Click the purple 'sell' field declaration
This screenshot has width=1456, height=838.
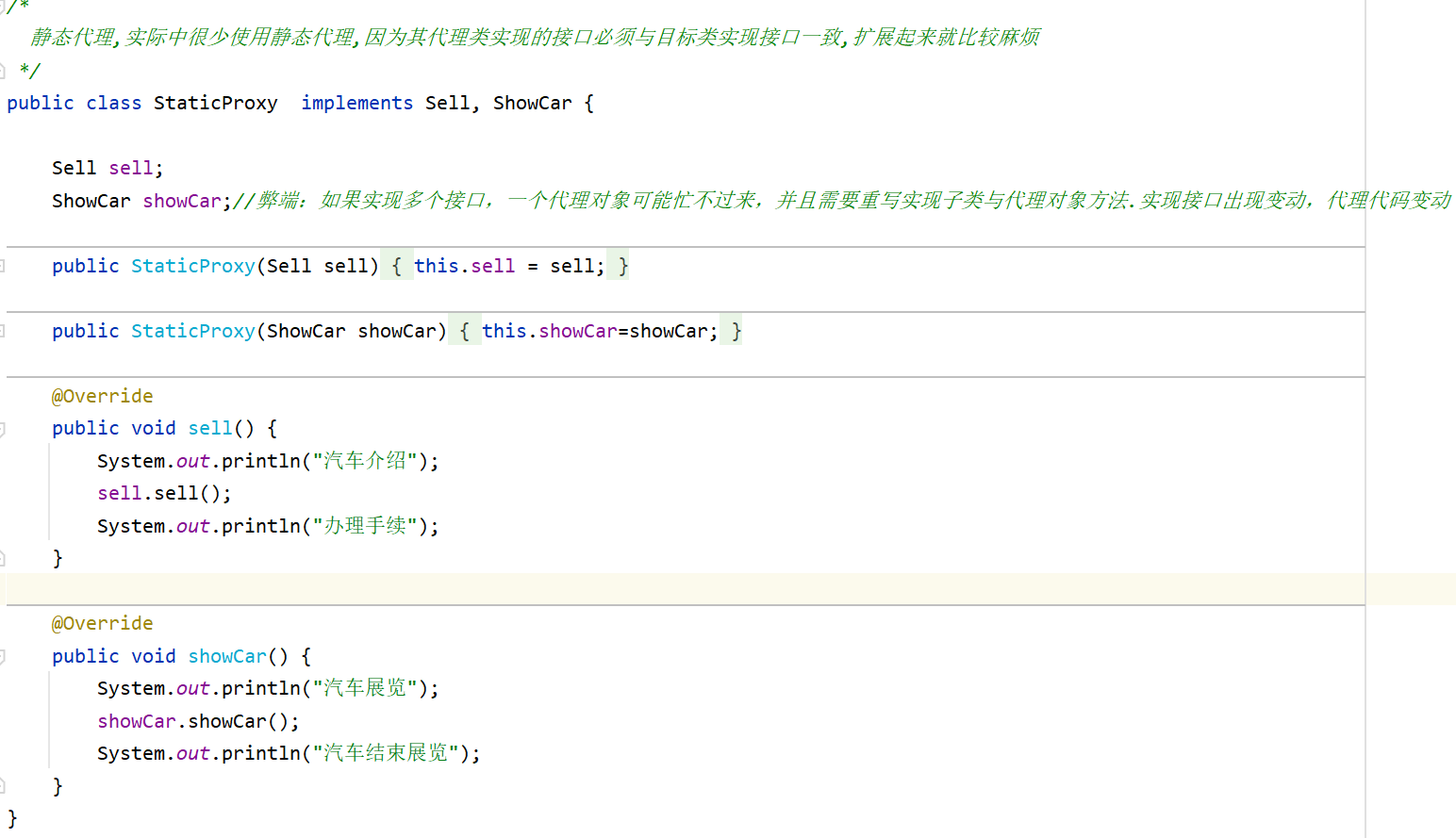(130, 169)
